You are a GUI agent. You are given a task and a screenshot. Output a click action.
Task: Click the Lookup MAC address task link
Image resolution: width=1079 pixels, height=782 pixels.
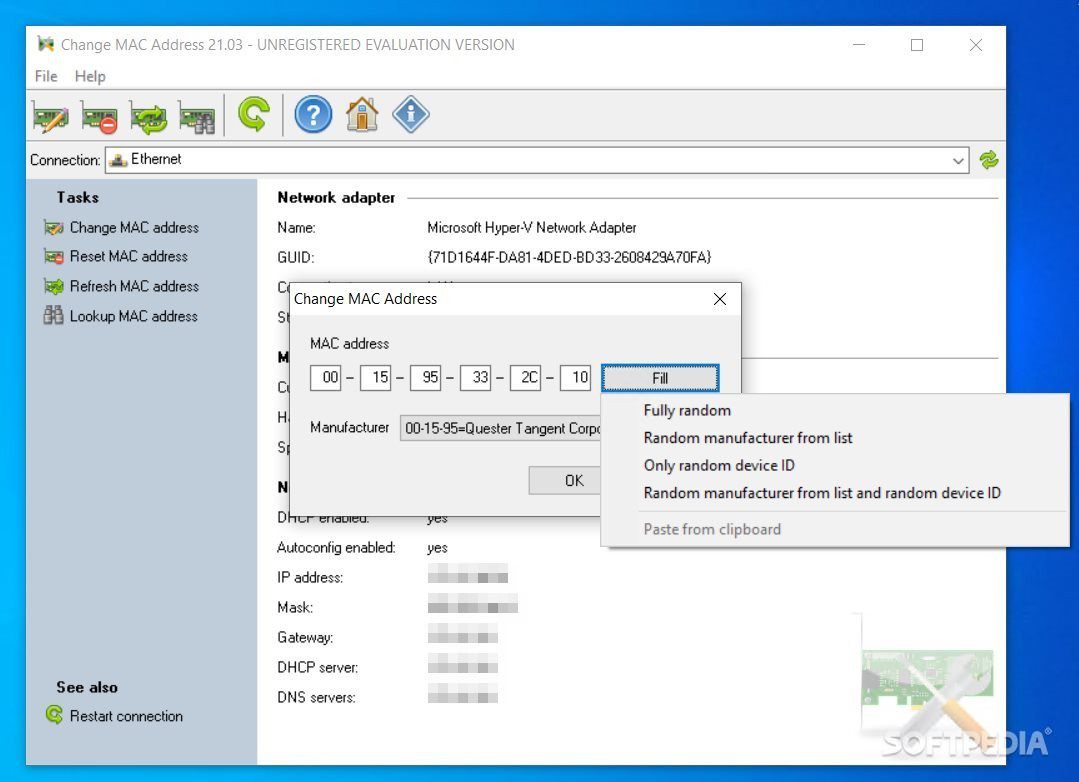(133, 316)
